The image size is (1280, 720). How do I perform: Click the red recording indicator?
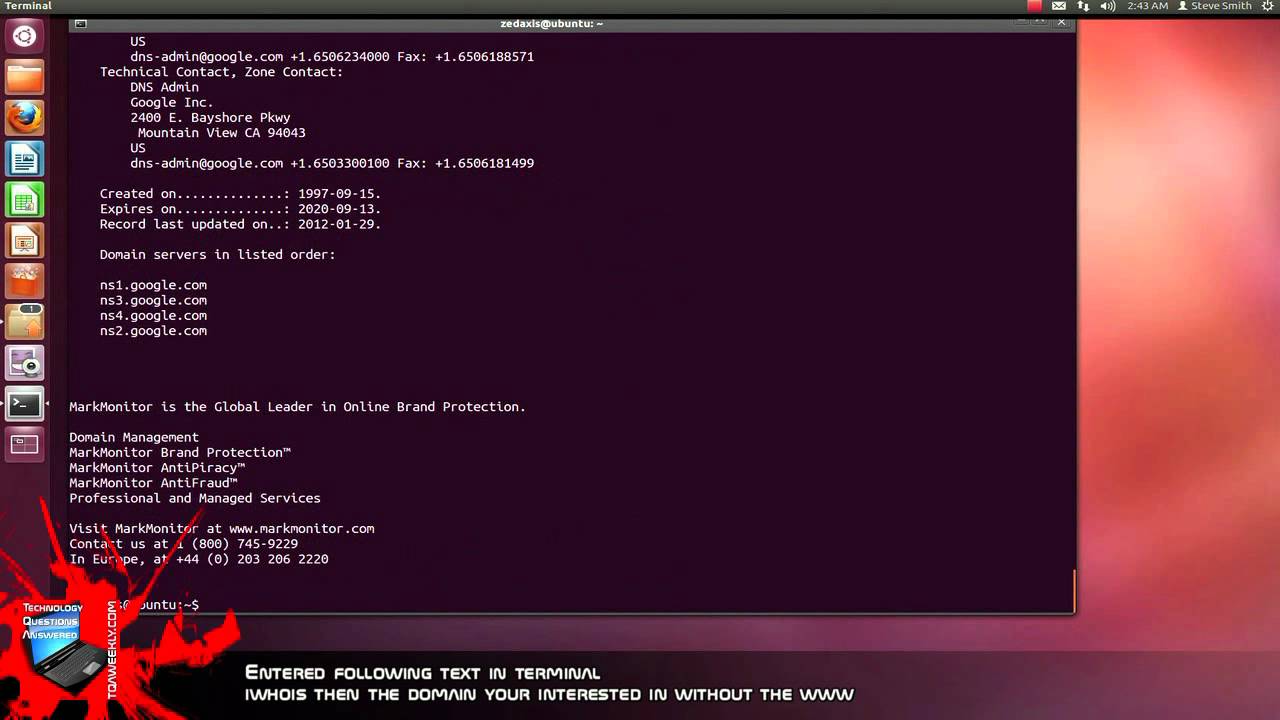click(x=1035, y=6)
